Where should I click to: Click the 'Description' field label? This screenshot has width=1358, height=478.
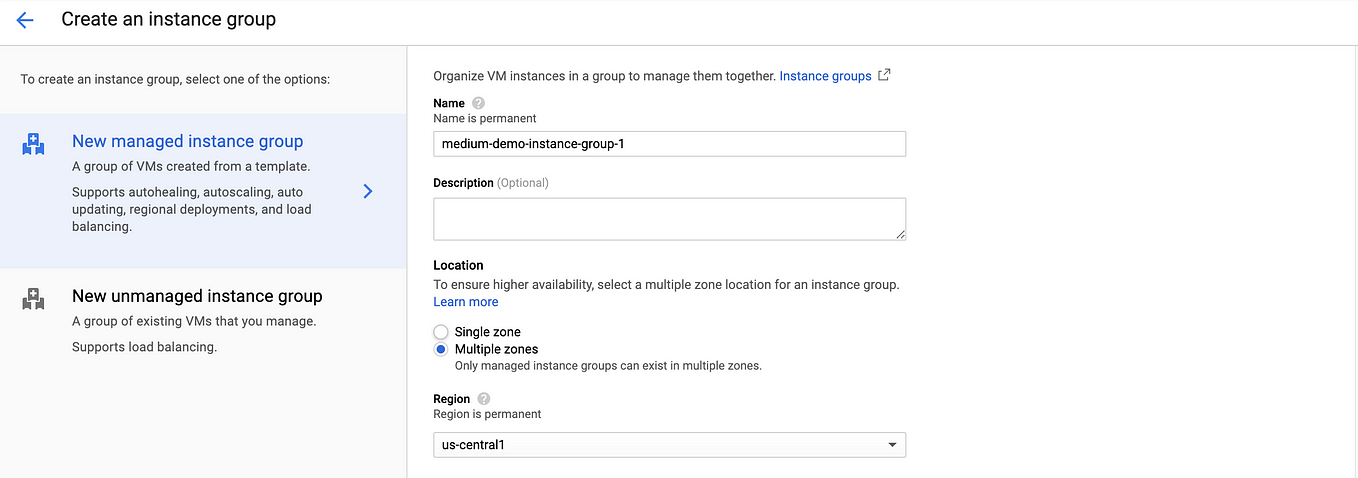pyautogui.click(x=463, y=183)
